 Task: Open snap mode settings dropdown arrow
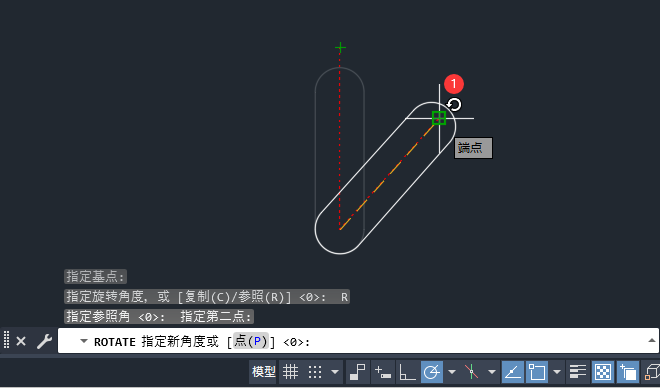335,372
